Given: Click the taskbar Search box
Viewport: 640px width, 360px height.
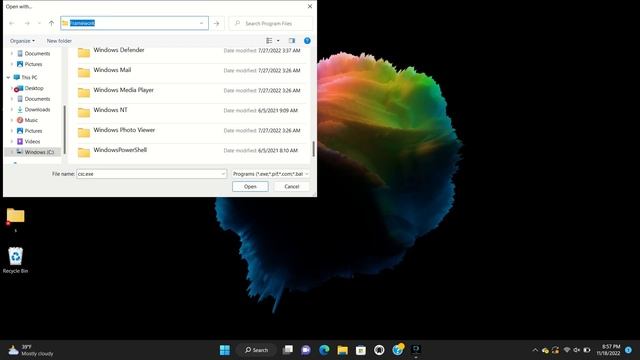Looking at the screenshot, I should (x=256, y=350).
